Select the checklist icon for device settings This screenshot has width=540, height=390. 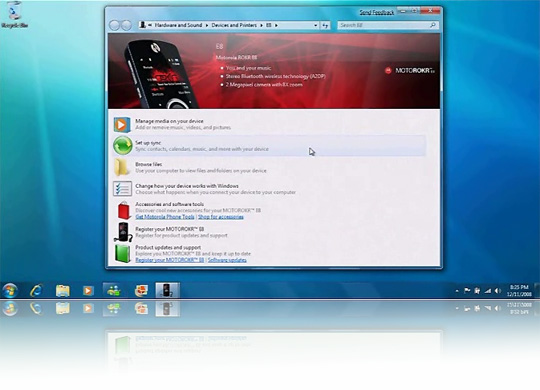(x=122, y=188)
